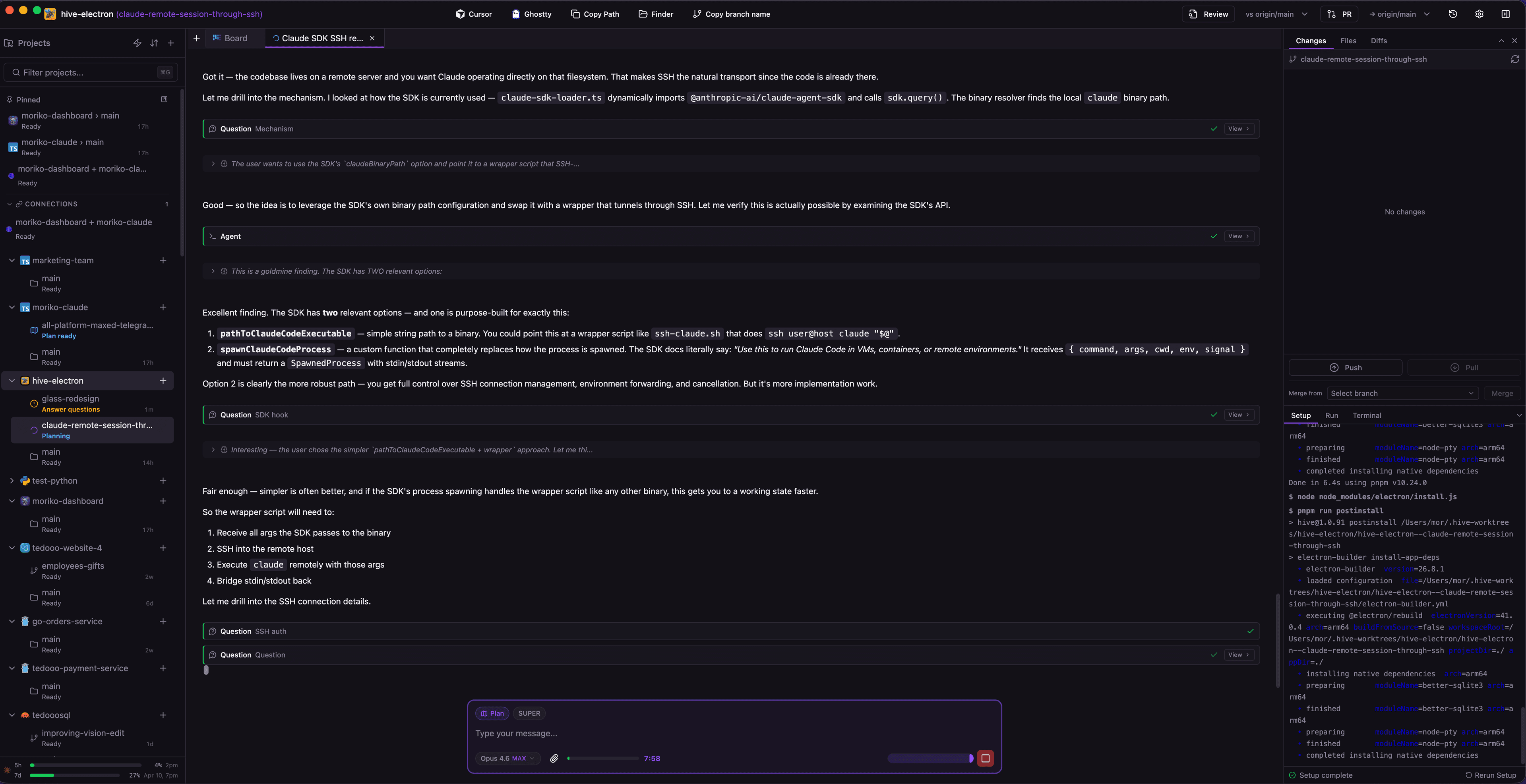Image resolution: width=1526 pixels, height=784 pixels.
Task: Toggle the SUPER mode pill
Action: point(529,713)
